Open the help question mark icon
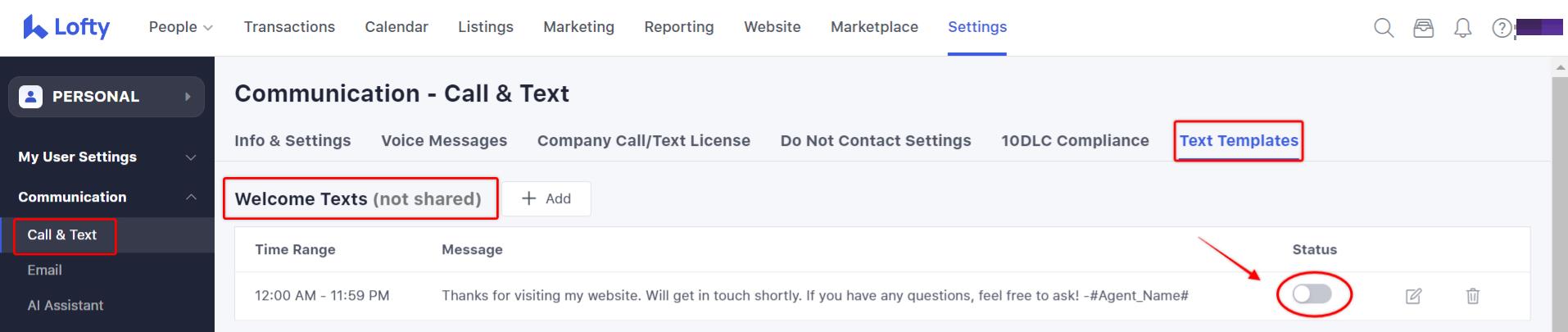This screenshot has width=1568, height=332. (1502, 28)
